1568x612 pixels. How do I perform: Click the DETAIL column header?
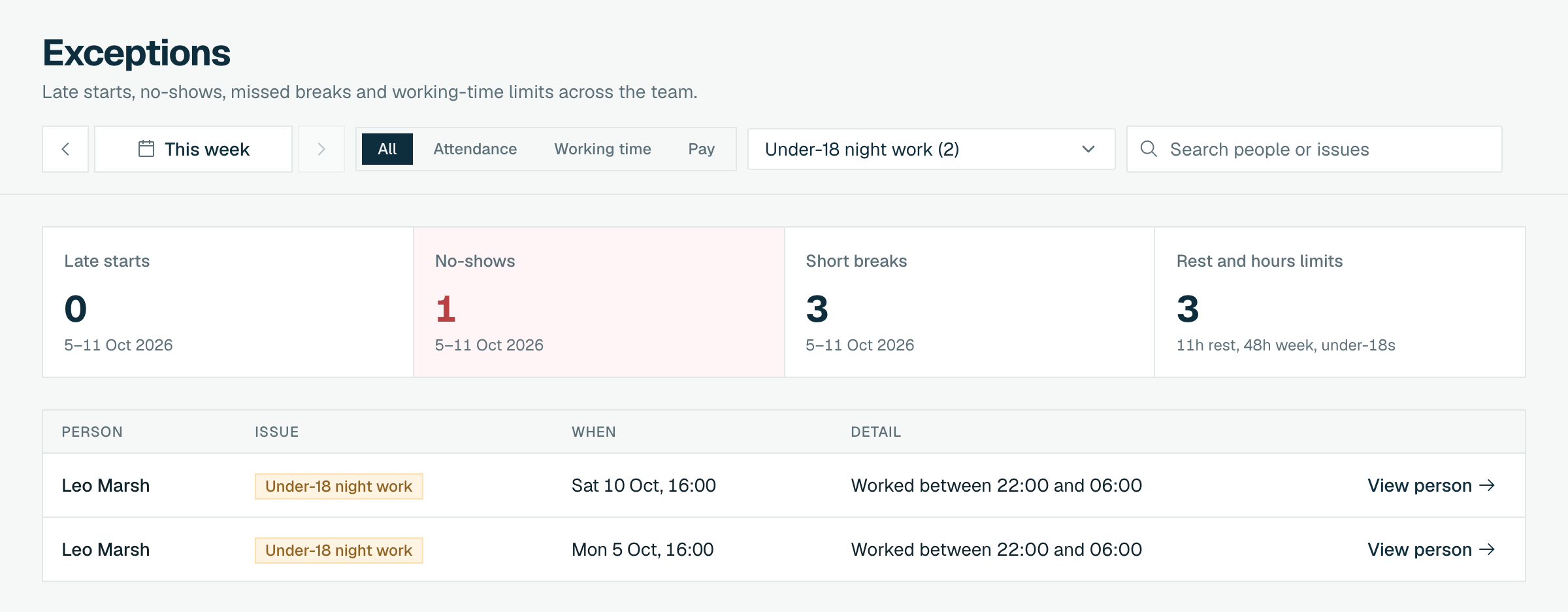click(x=875, y=432)
